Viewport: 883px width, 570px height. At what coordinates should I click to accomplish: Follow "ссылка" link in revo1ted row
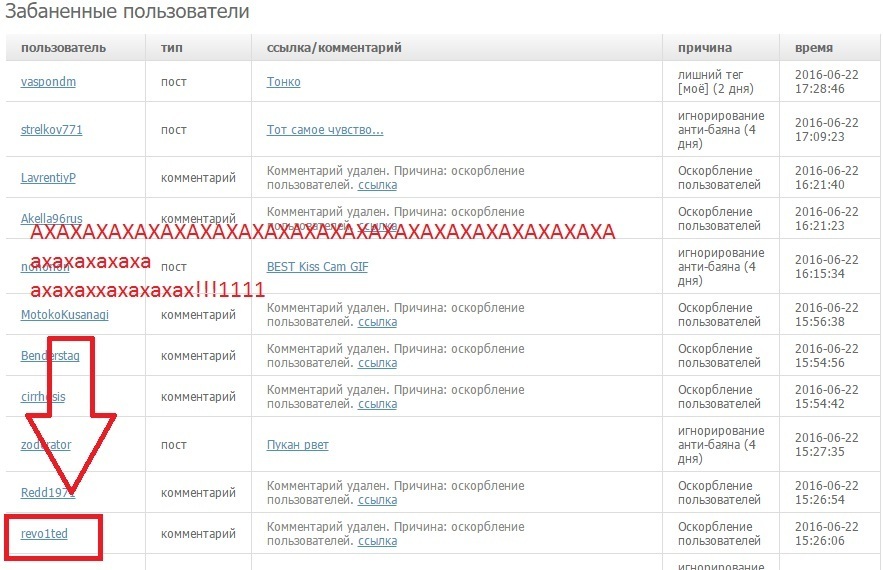377,541
